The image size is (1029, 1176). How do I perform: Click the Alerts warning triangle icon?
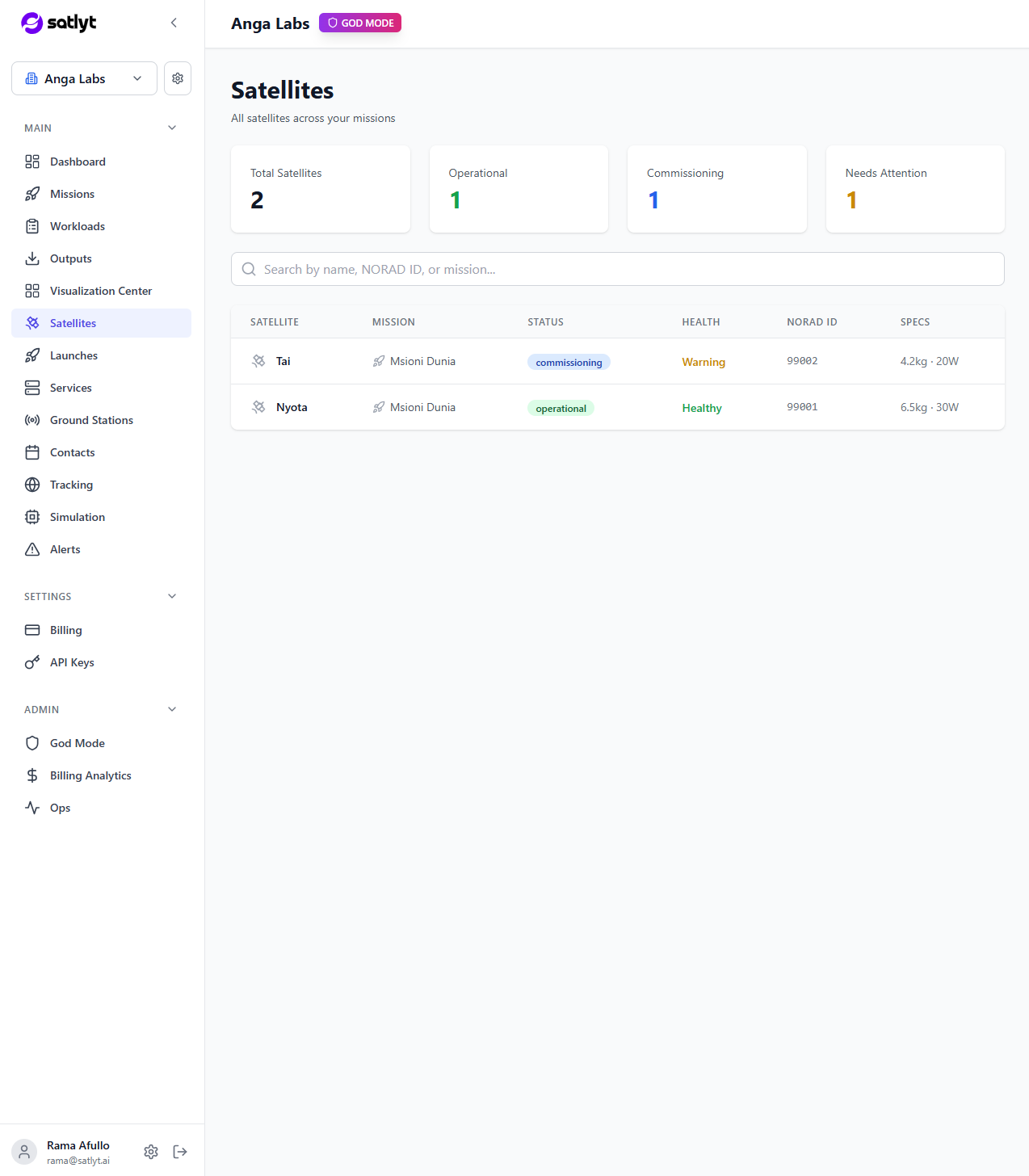click(32, 549)
